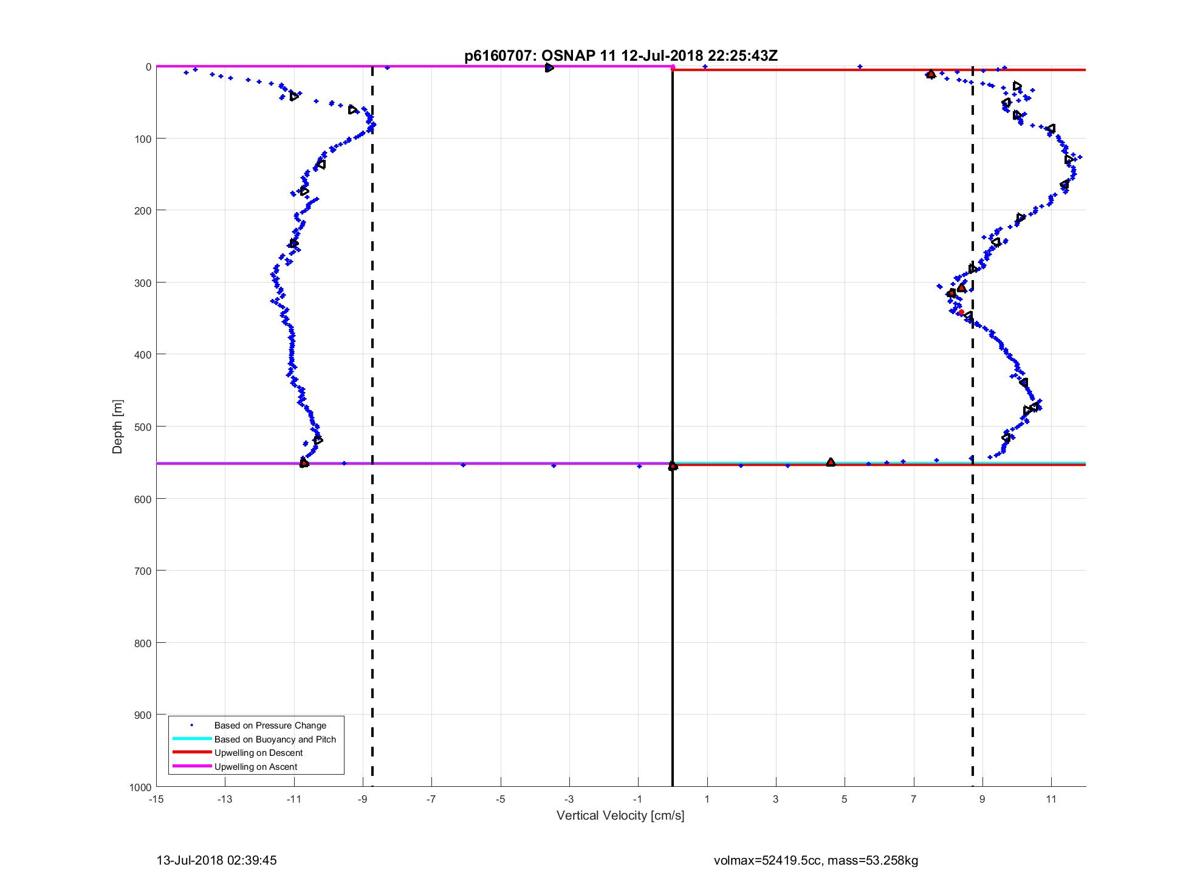Image resolution: width=1200 pixels, height=885 pixels.
Task: Select legend entry 'Based on Pressure Change'
Action: click(270, 725)
